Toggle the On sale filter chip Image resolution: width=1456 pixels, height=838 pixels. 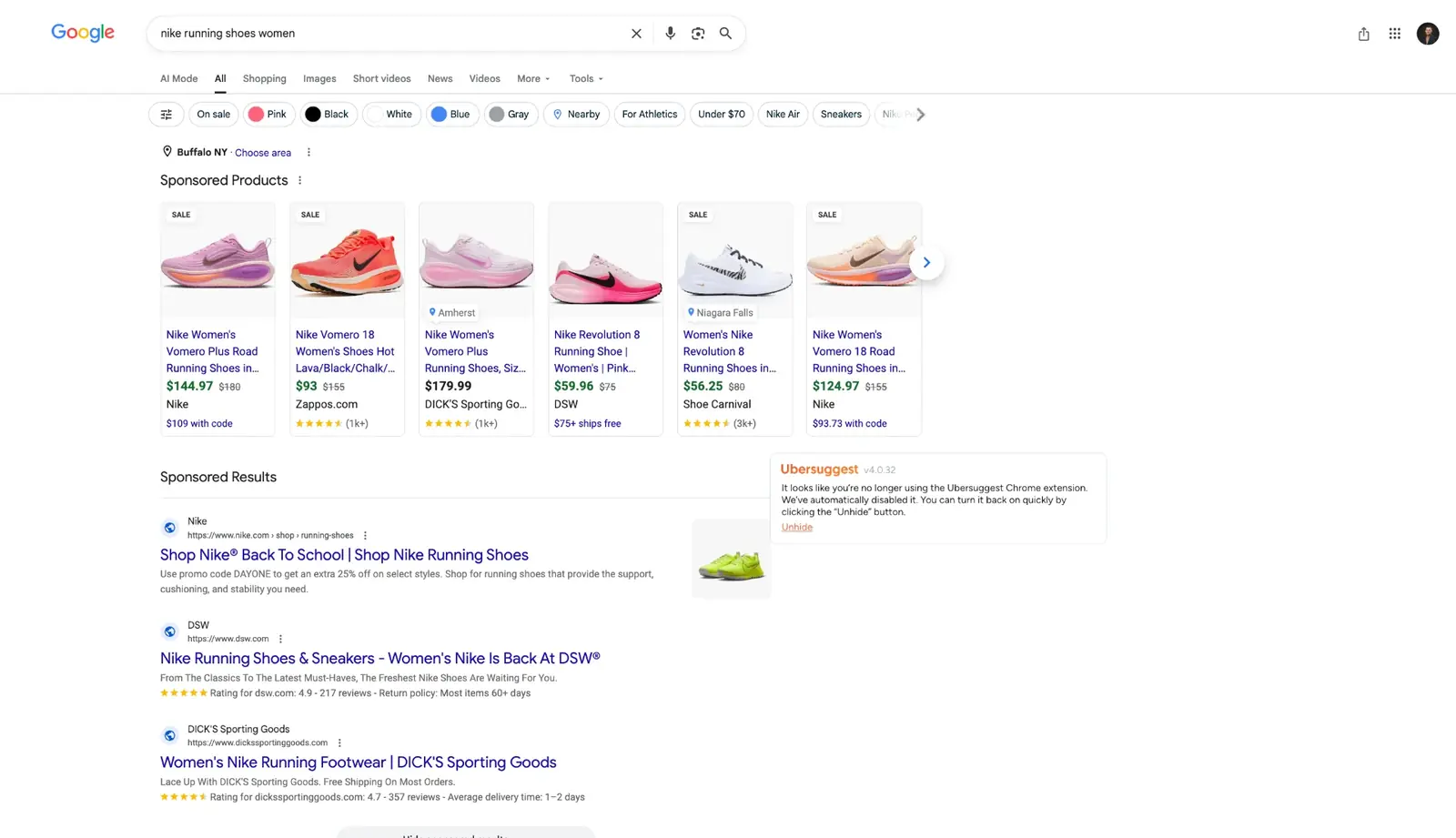[x=214, y=115]
